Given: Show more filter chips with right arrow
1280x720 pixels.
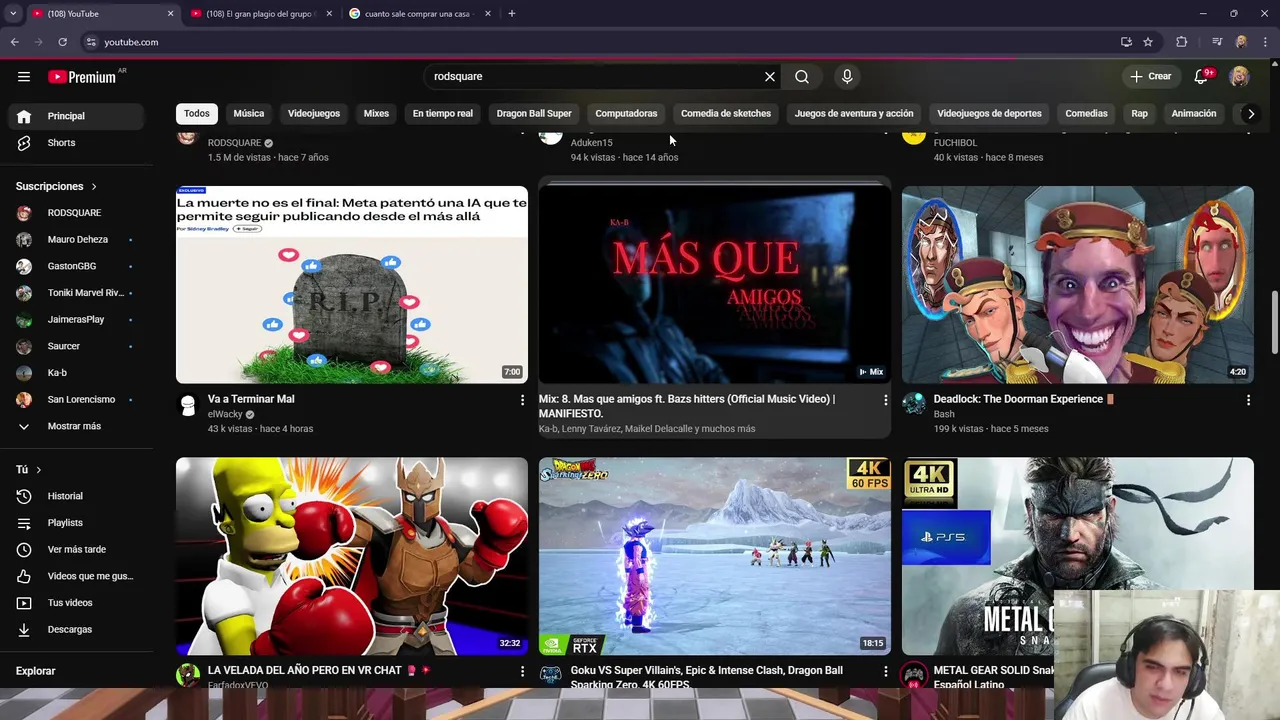Looking at the screenshot, I should pos(1250,113).
